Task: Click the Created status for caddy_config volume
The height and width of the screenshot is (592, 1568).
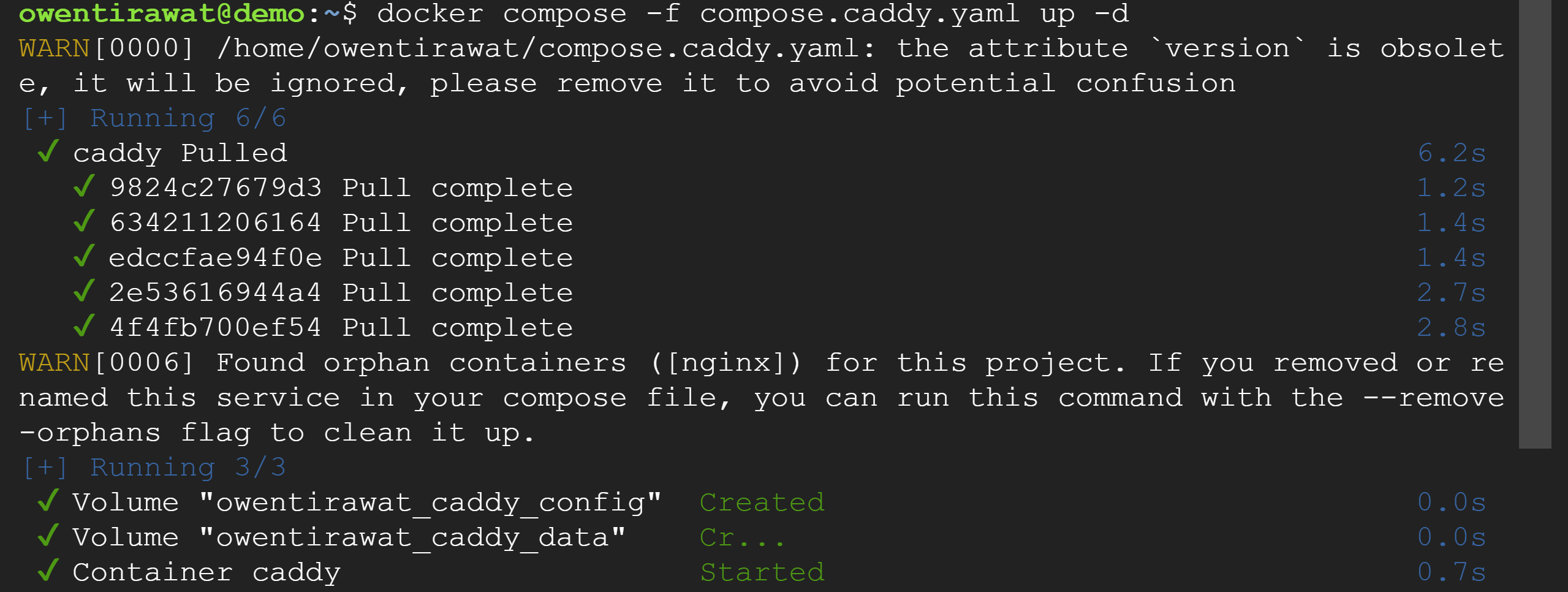Action: click(762, 503)
